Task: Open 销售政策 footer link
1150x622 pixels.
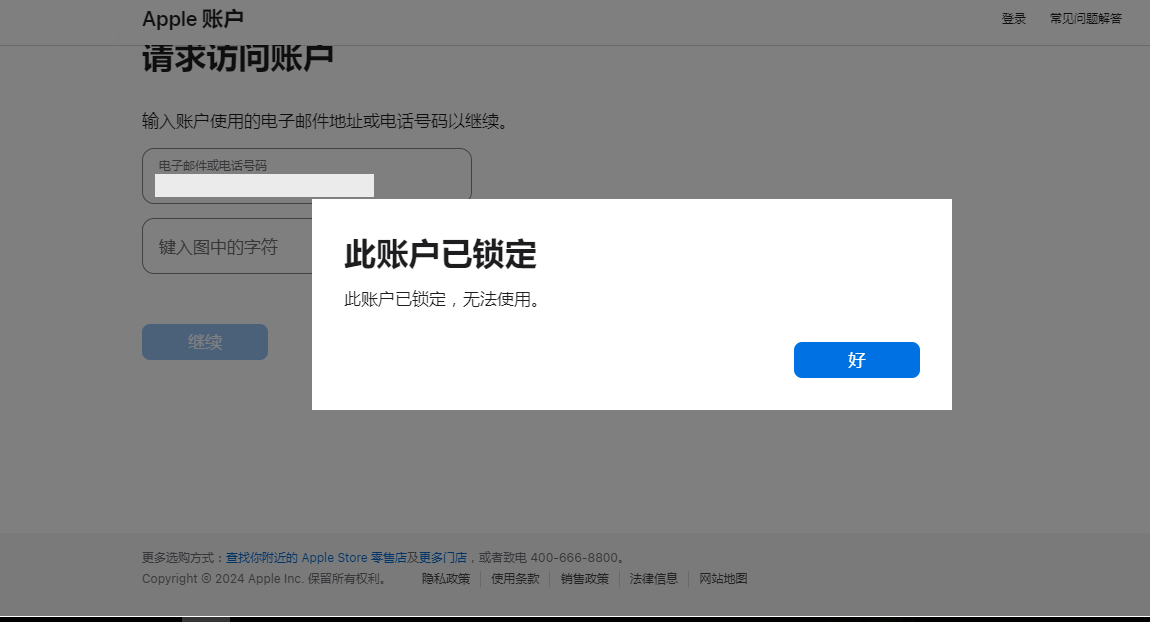Action: tap(585, 579)
